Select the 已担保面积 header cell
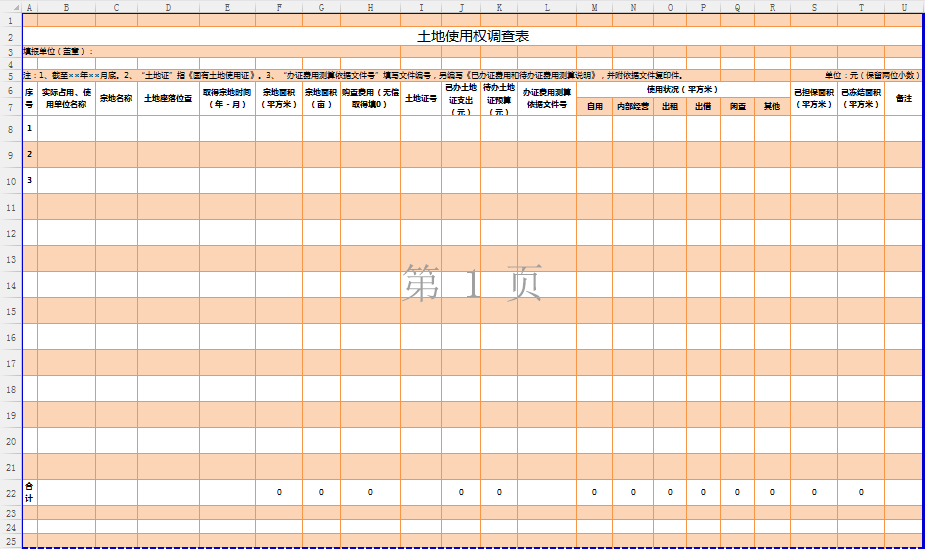925x549 pixels. click(813, 98)
